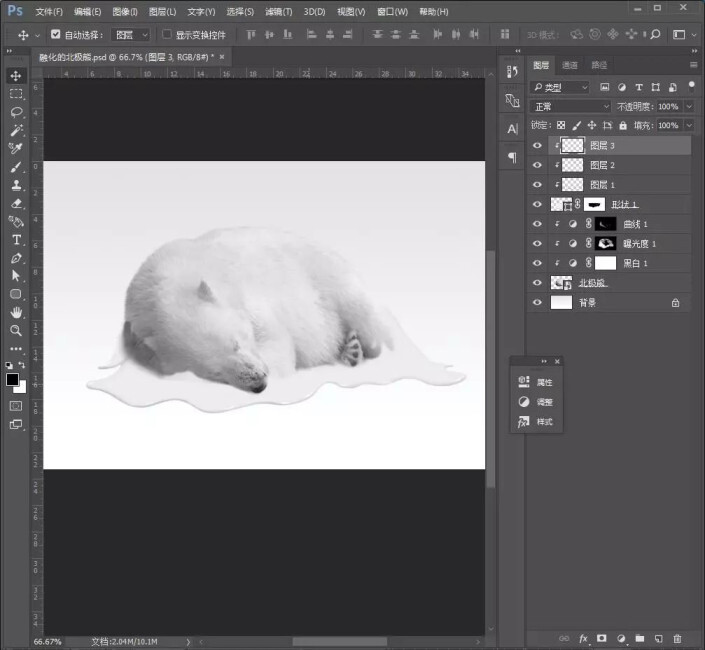Expand the 不透明度 opacity dropdown arrow
This screenshot has height=650, width=705.
[x=688, y=106]
